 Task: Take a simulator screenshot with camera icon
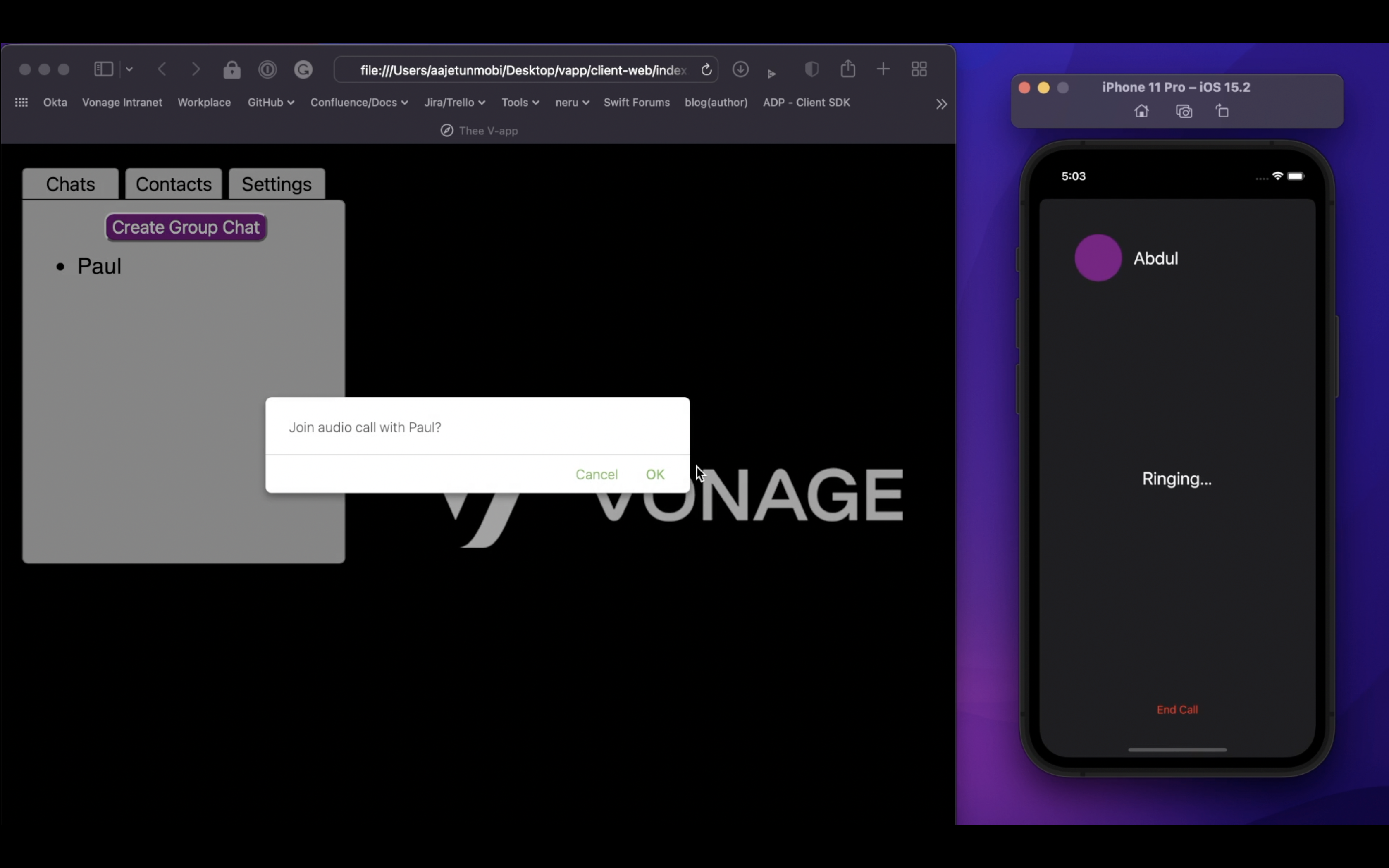(x=1184, y=111)
